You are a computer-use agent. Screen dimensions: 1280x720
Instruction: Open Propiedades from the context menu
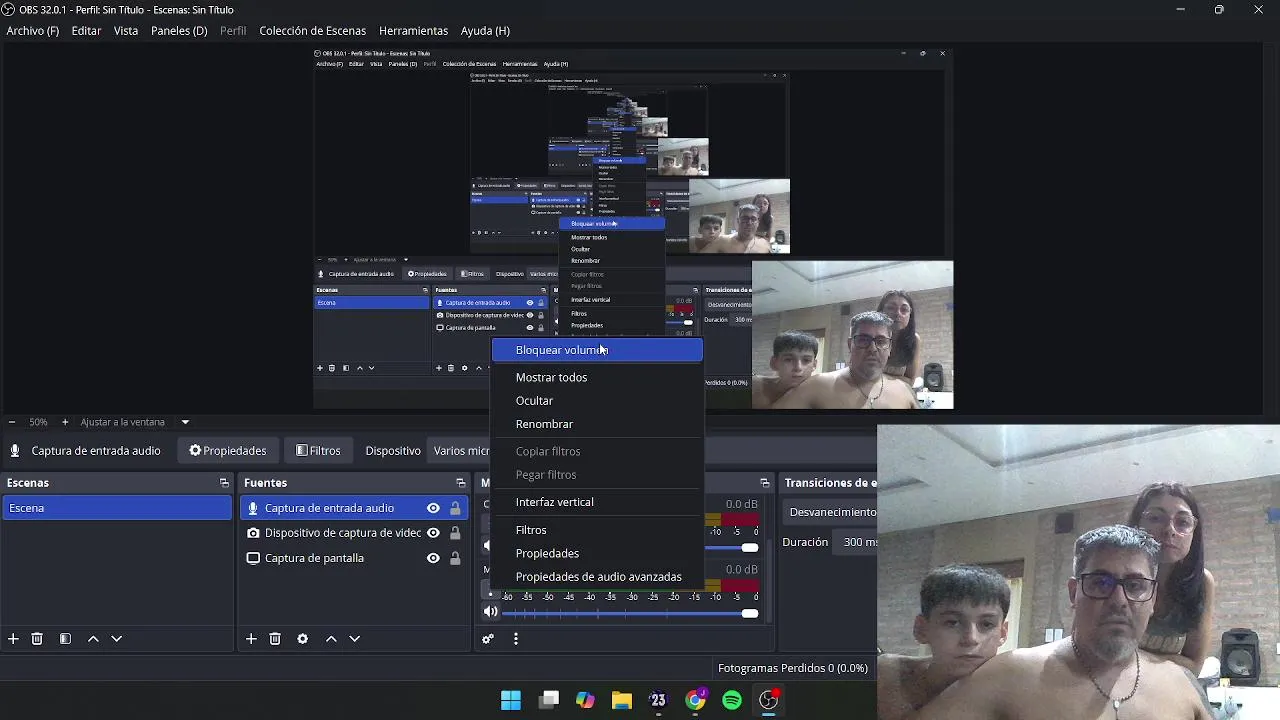(x=597, y=553)
